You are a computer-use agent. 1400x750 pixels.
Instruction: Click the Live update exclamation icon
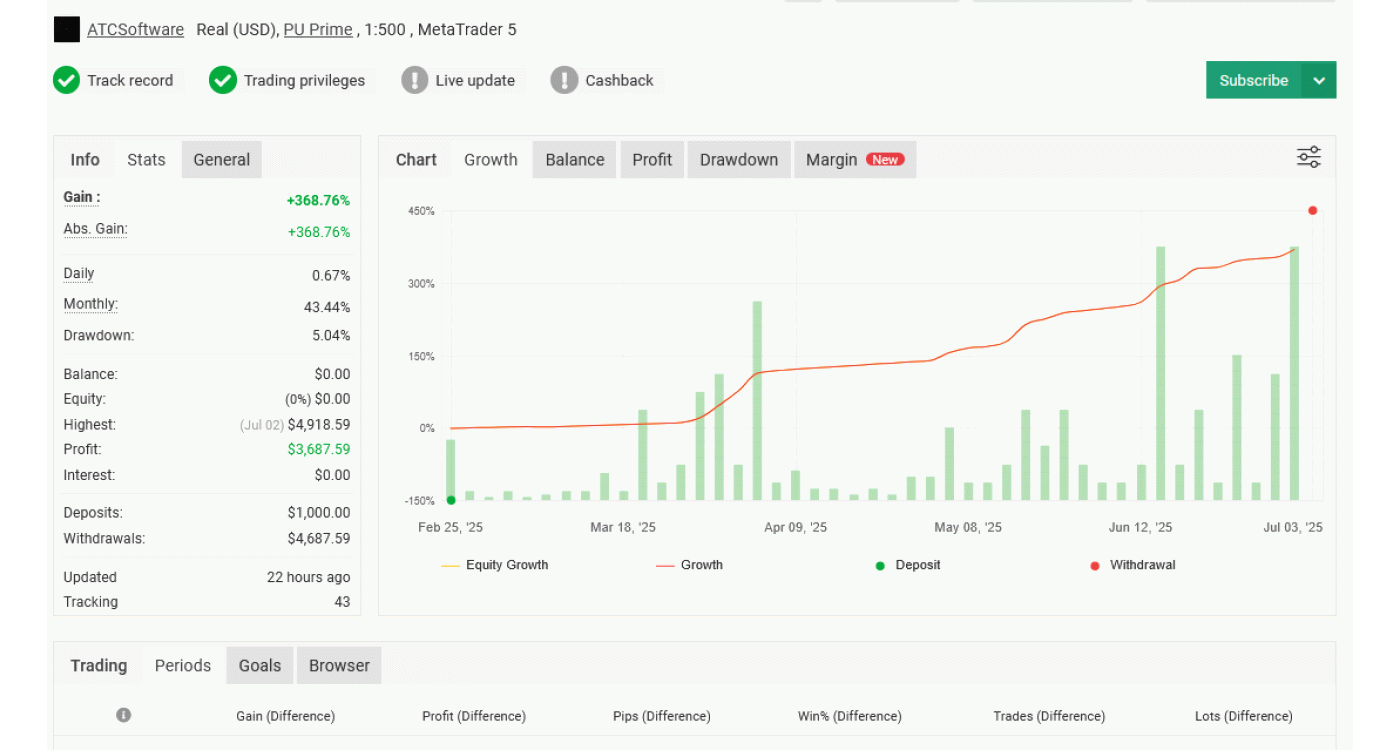[414, 80]
